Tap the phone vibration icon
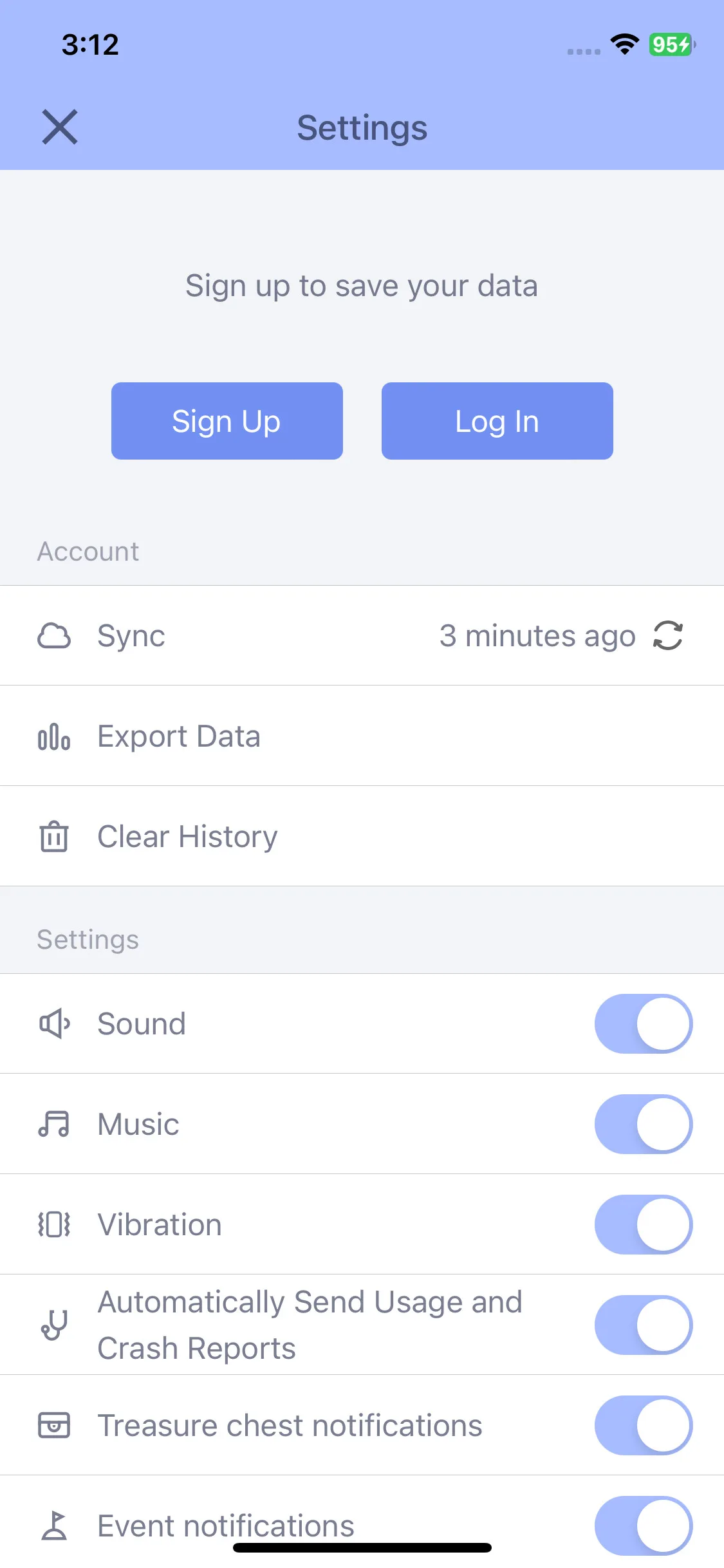Viewport: 724px width, 1568px height. [54, 1224]
